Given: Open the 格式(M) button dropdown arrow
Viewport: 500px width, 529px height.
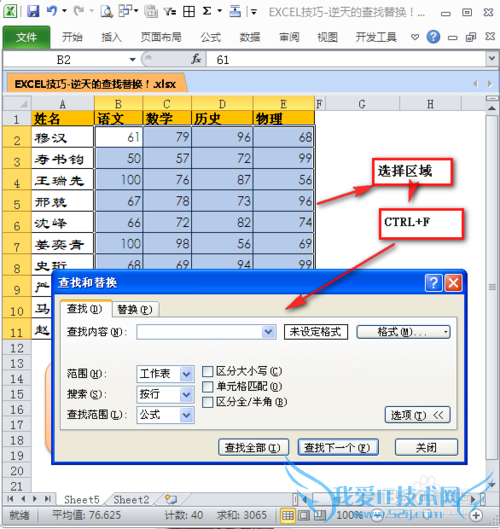Looking at the screenshot, I should click(445, 332).
